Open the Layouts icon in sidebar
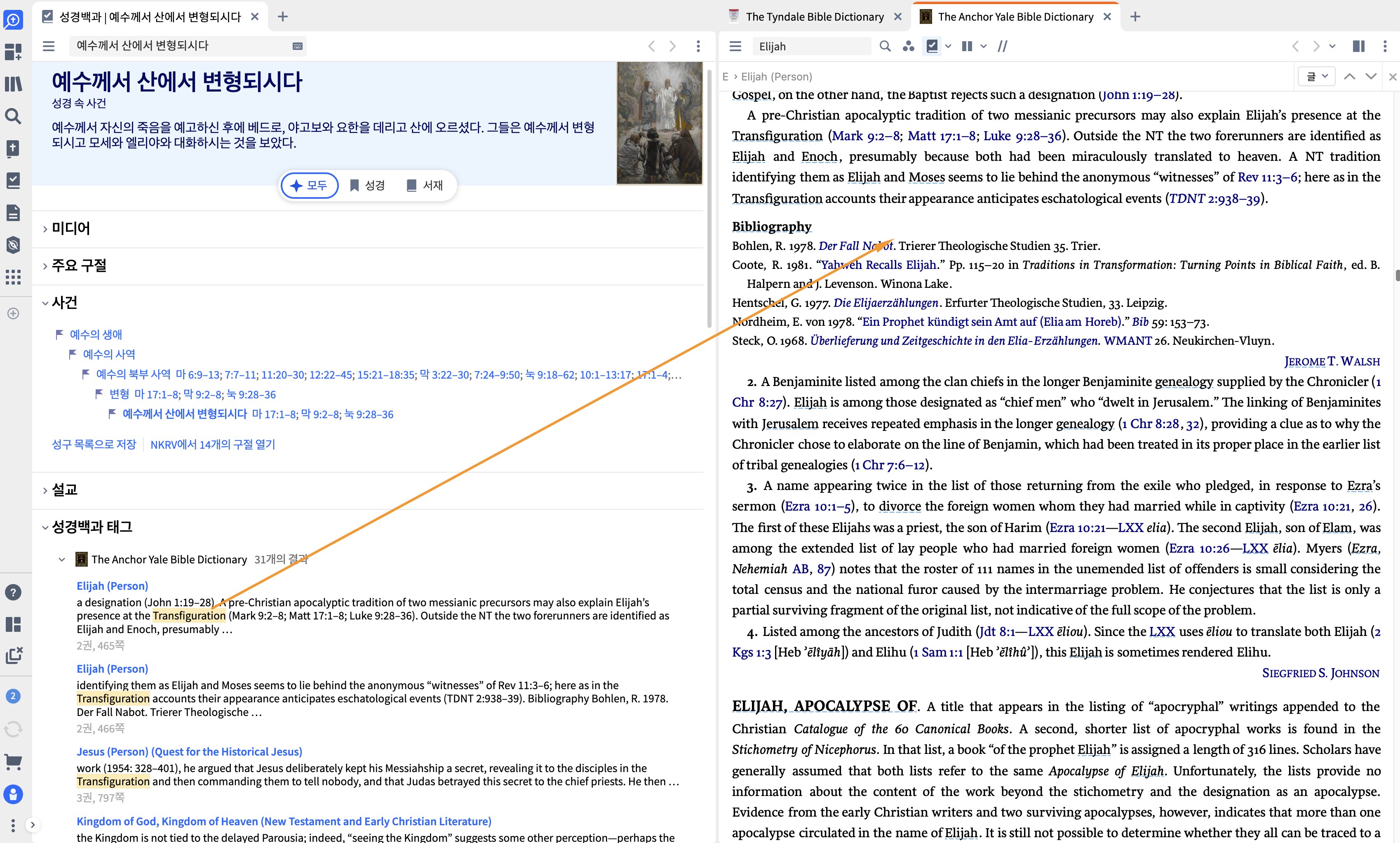Viewport: 1400px width, 843px height. click(13, 624)
